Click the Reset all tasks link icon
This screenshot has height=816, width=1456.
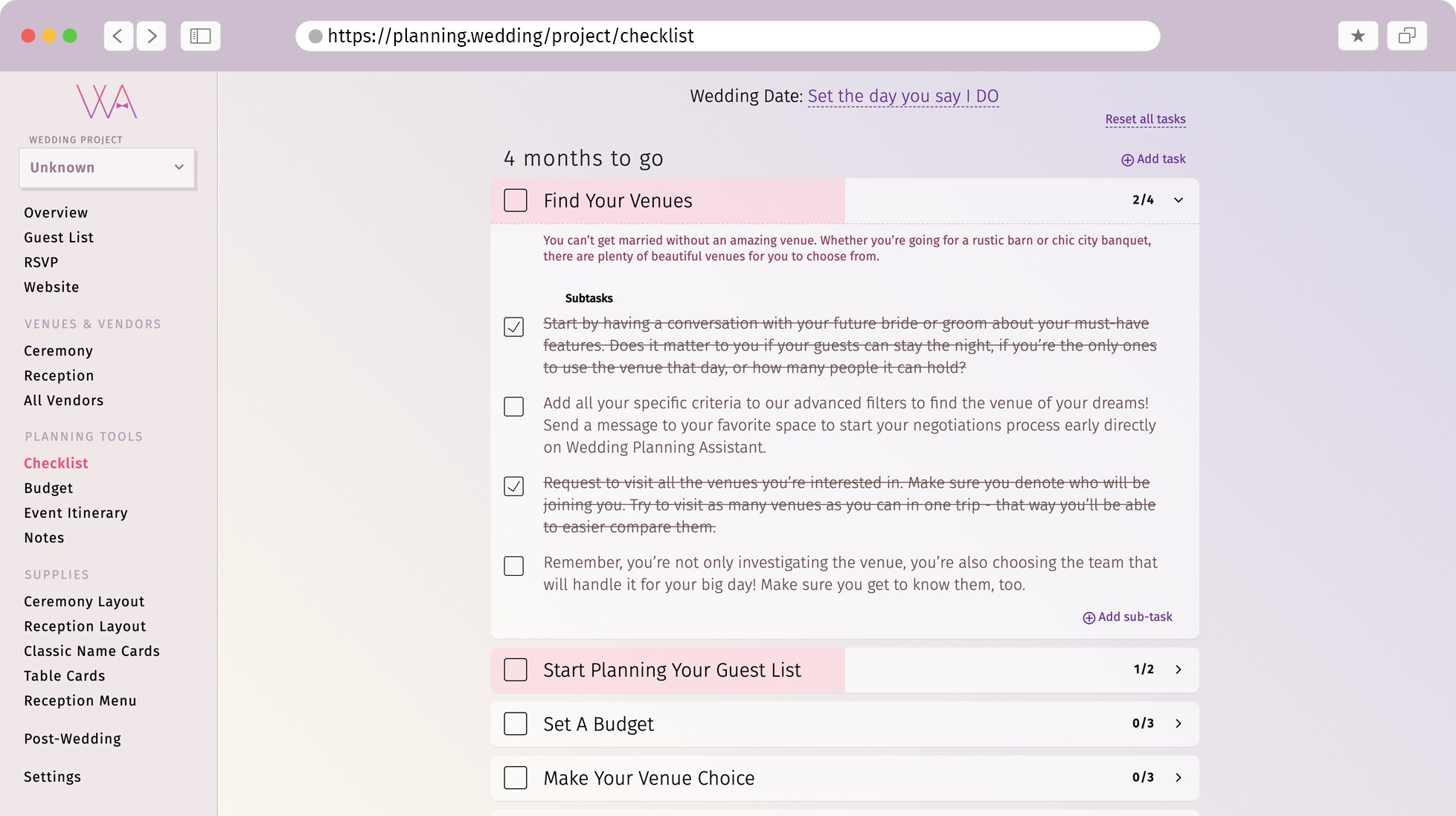(x=1145, y=119)
